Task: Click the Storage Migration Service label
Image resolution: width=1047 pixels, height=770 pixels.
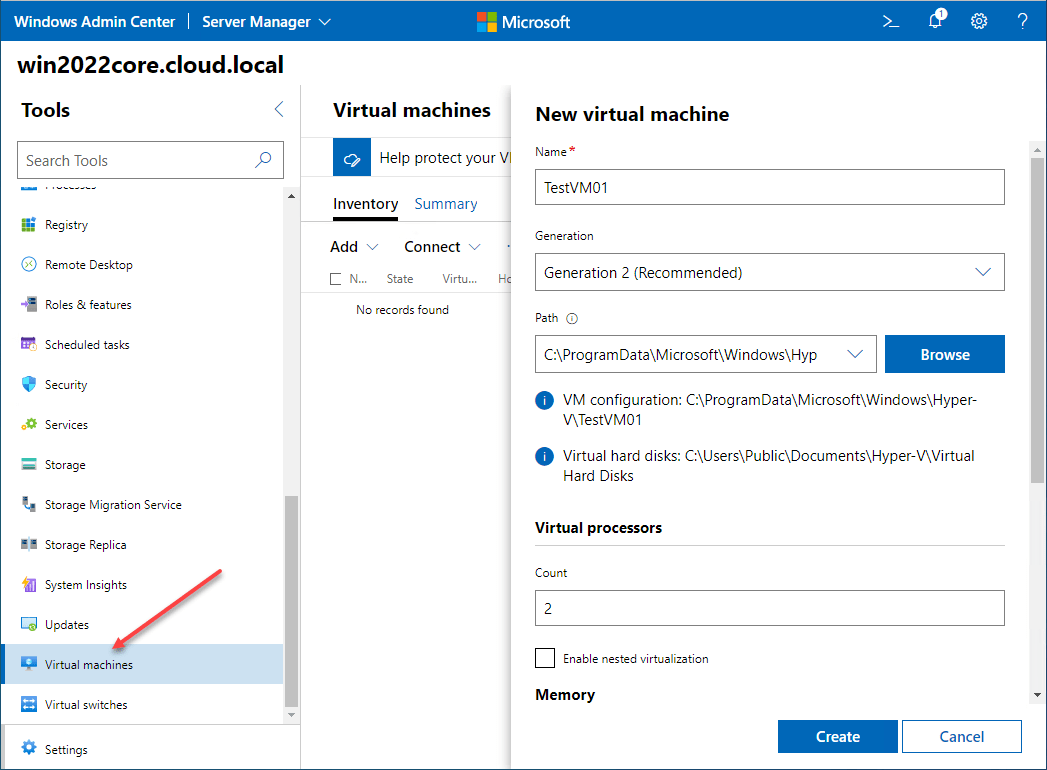Action: coord(113,505)
